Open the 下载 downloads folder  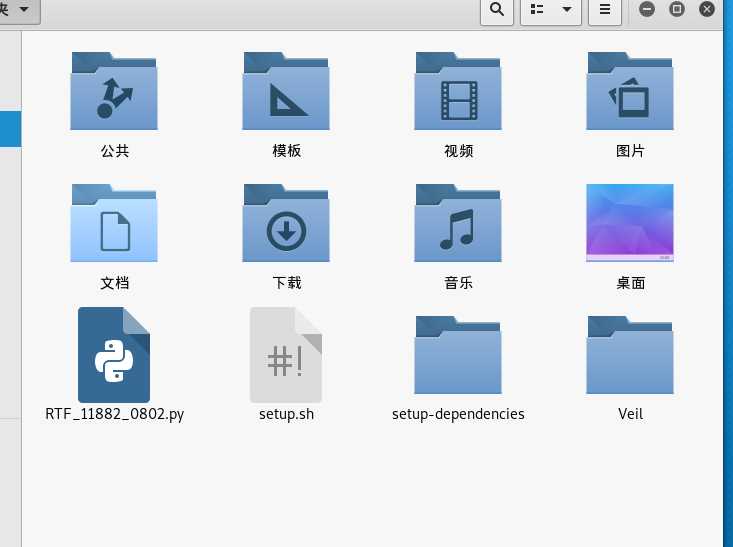click(x=286, y=223)
